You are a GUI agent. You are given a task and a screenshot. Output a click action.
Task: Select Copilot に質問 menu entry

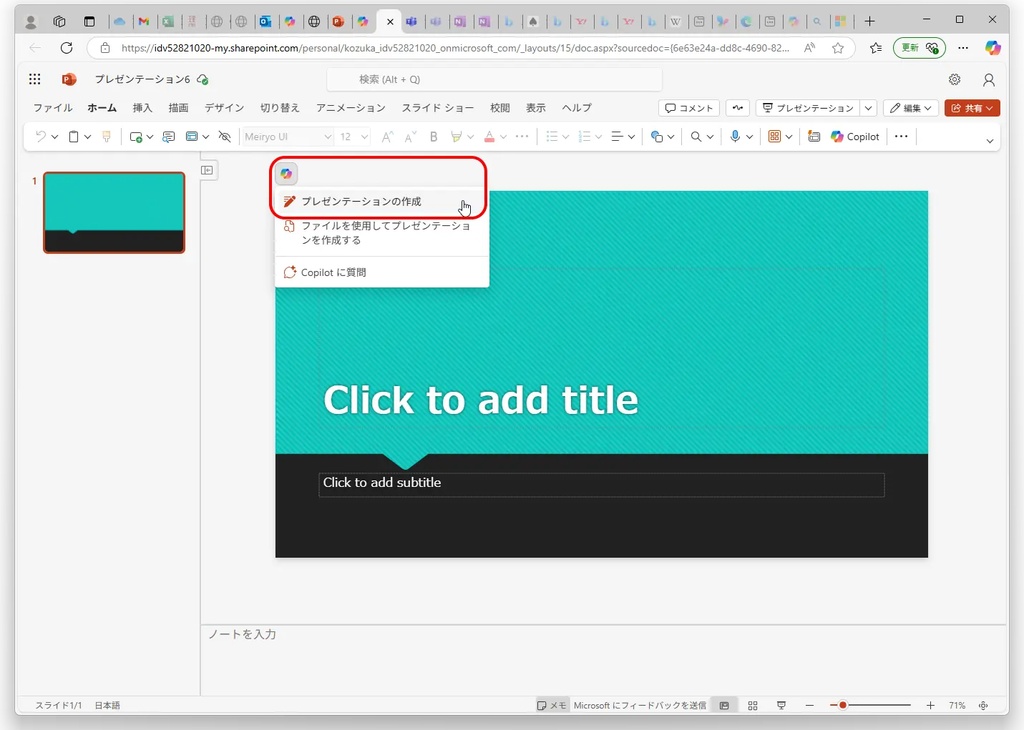point(381,272)
